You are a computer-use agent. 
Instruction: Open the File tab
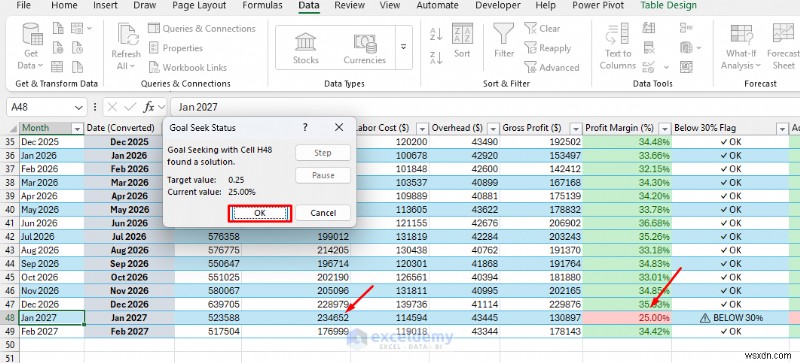tap(23, 6)
